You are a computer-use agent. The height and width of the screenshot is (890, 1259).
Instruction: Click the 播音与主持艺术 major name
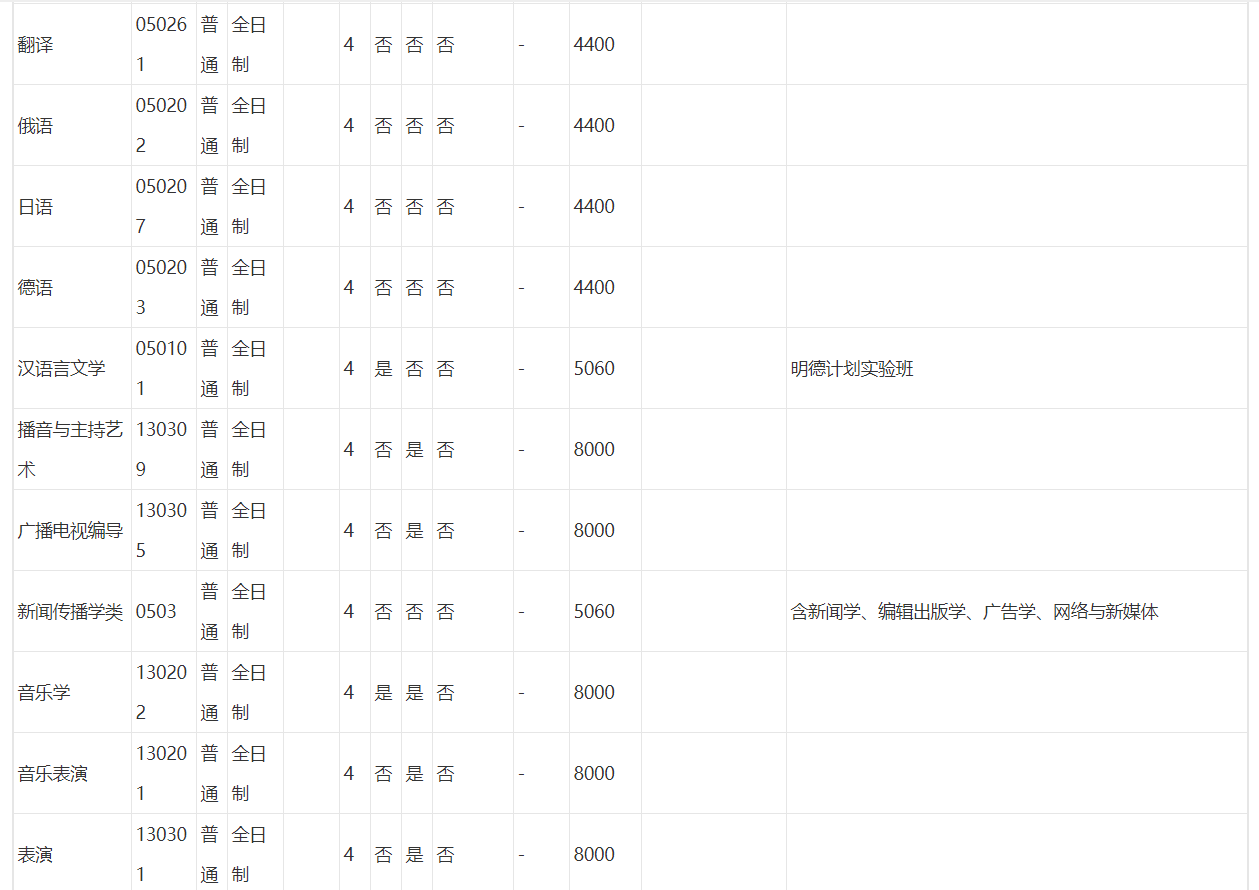[x=70, y=449]
